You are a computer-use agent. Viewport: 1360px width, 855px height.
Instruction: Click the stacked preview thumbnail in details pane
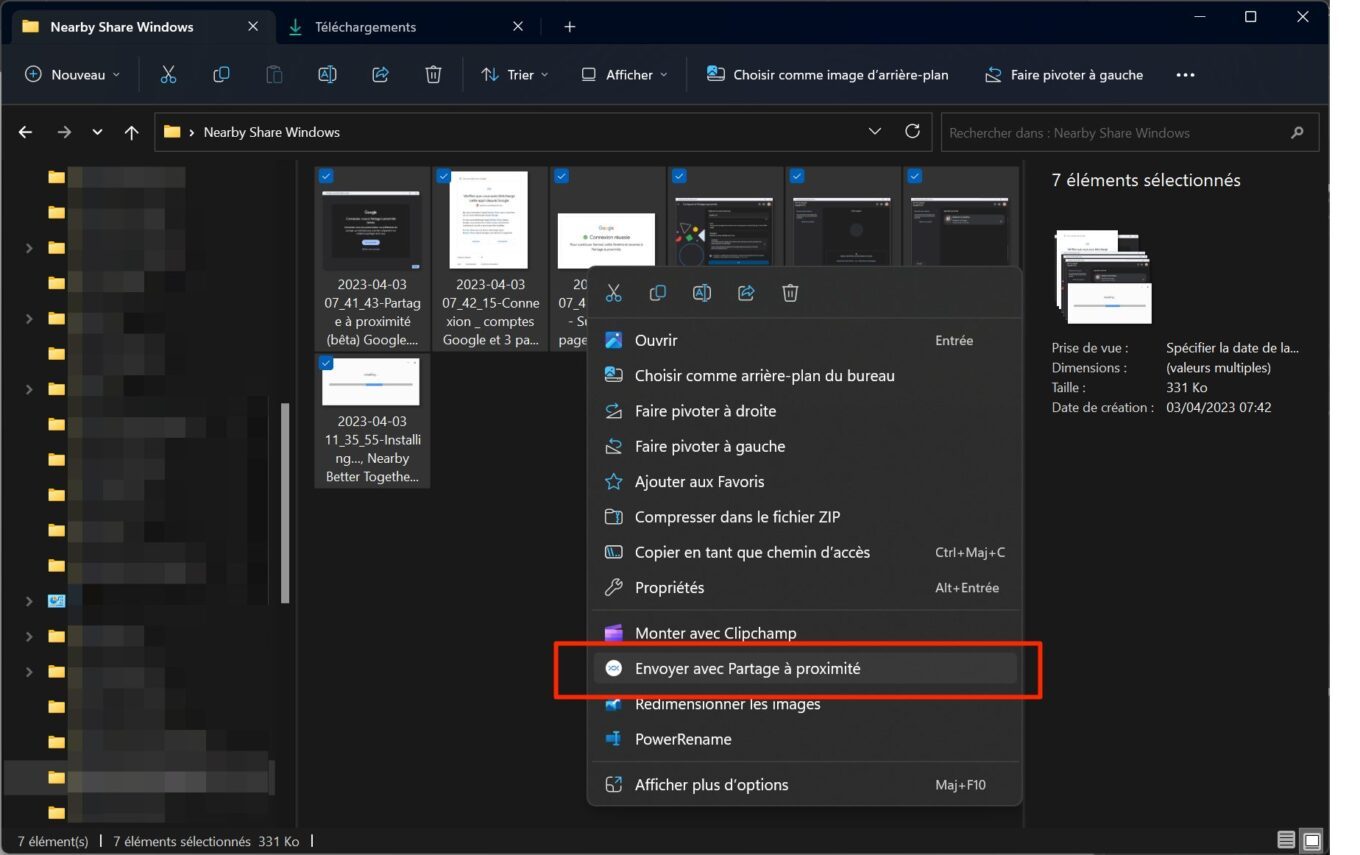(1104, 278)
